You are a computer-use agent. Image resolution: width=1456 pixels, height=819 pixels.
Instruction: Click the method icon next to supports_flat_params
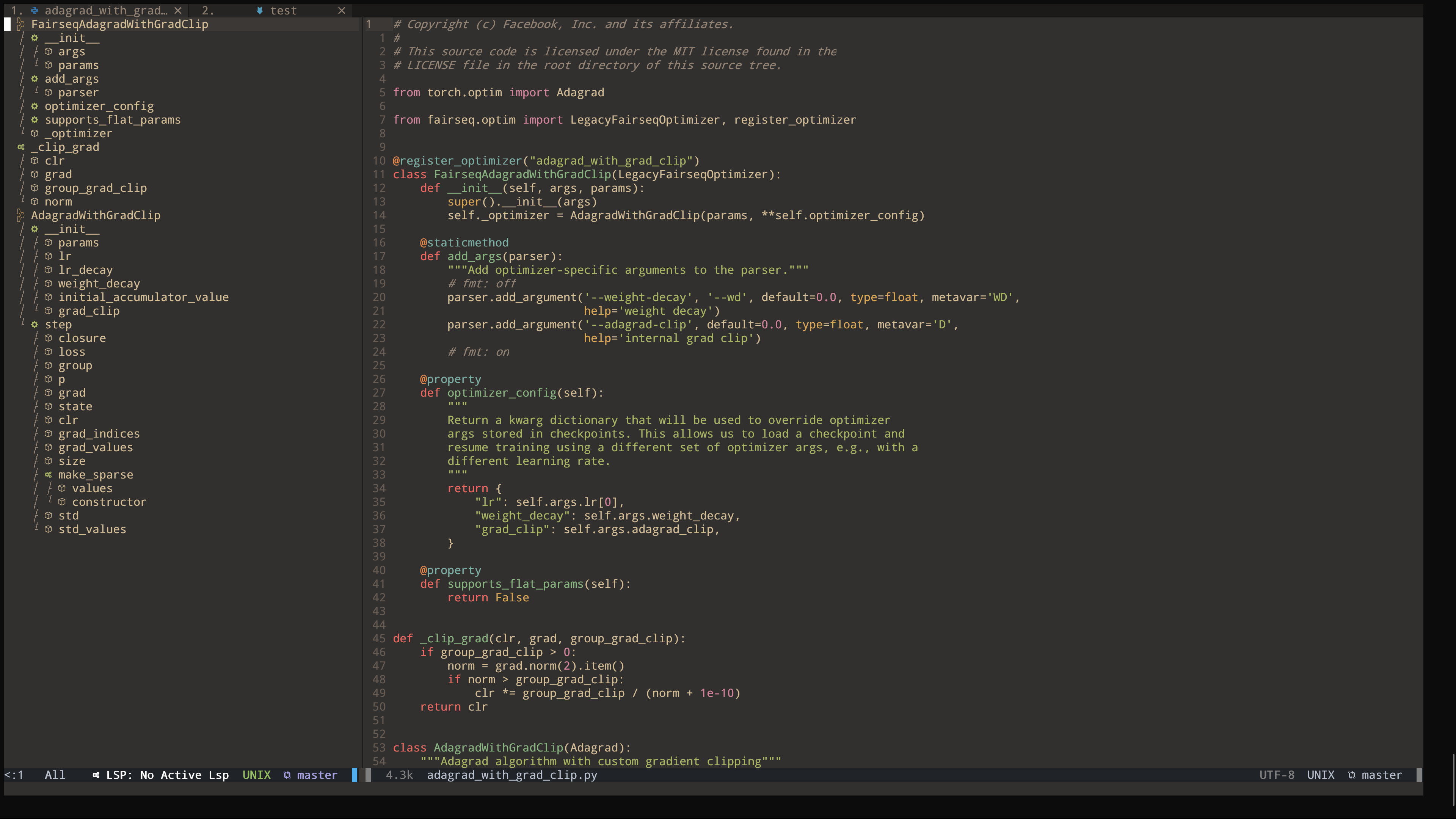click(35, 120)
